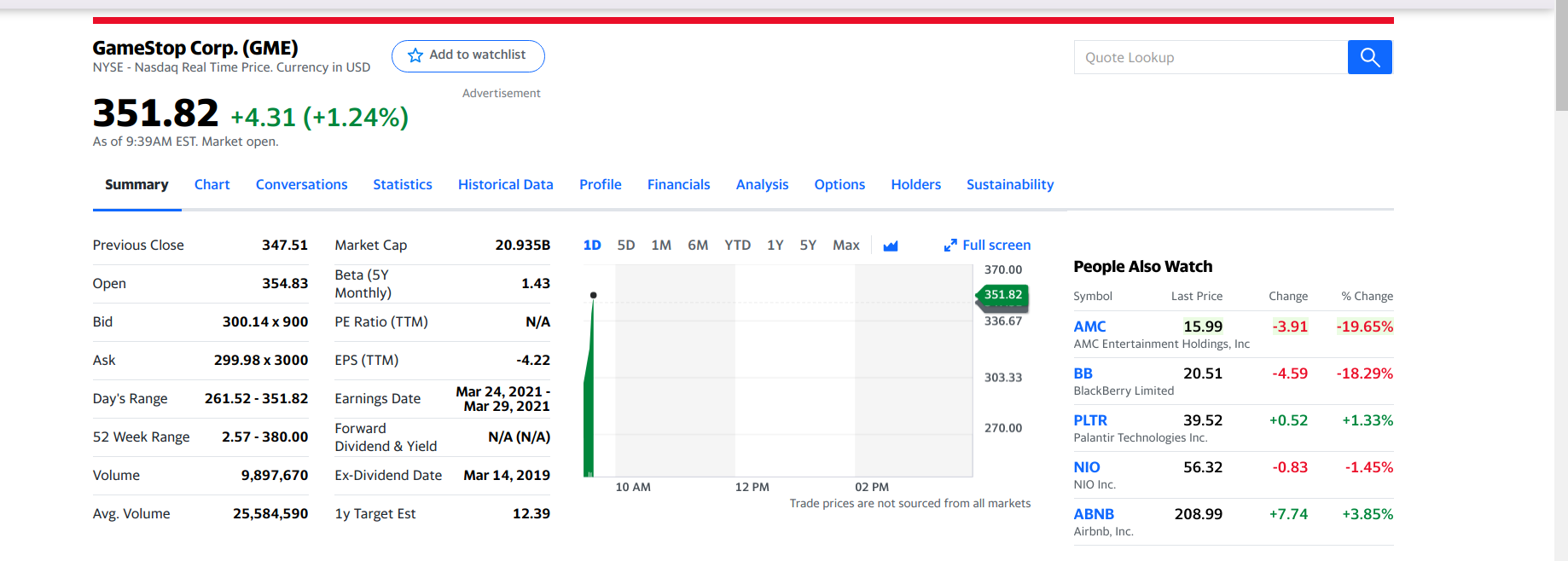Click PLTR change +0.52

coord(1288,420)
